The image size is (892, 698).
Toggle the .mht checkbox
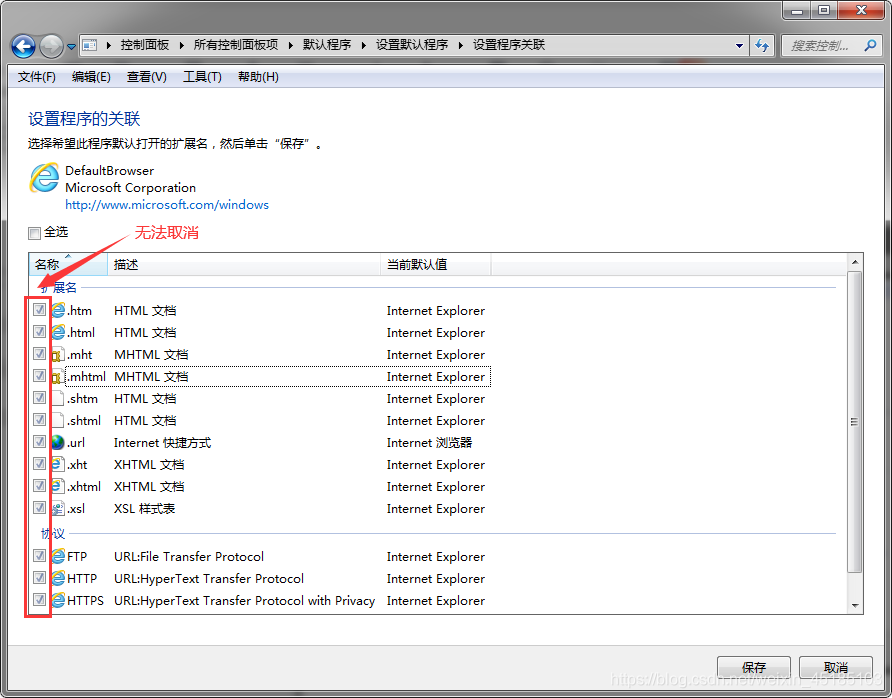tap(39, 354)
